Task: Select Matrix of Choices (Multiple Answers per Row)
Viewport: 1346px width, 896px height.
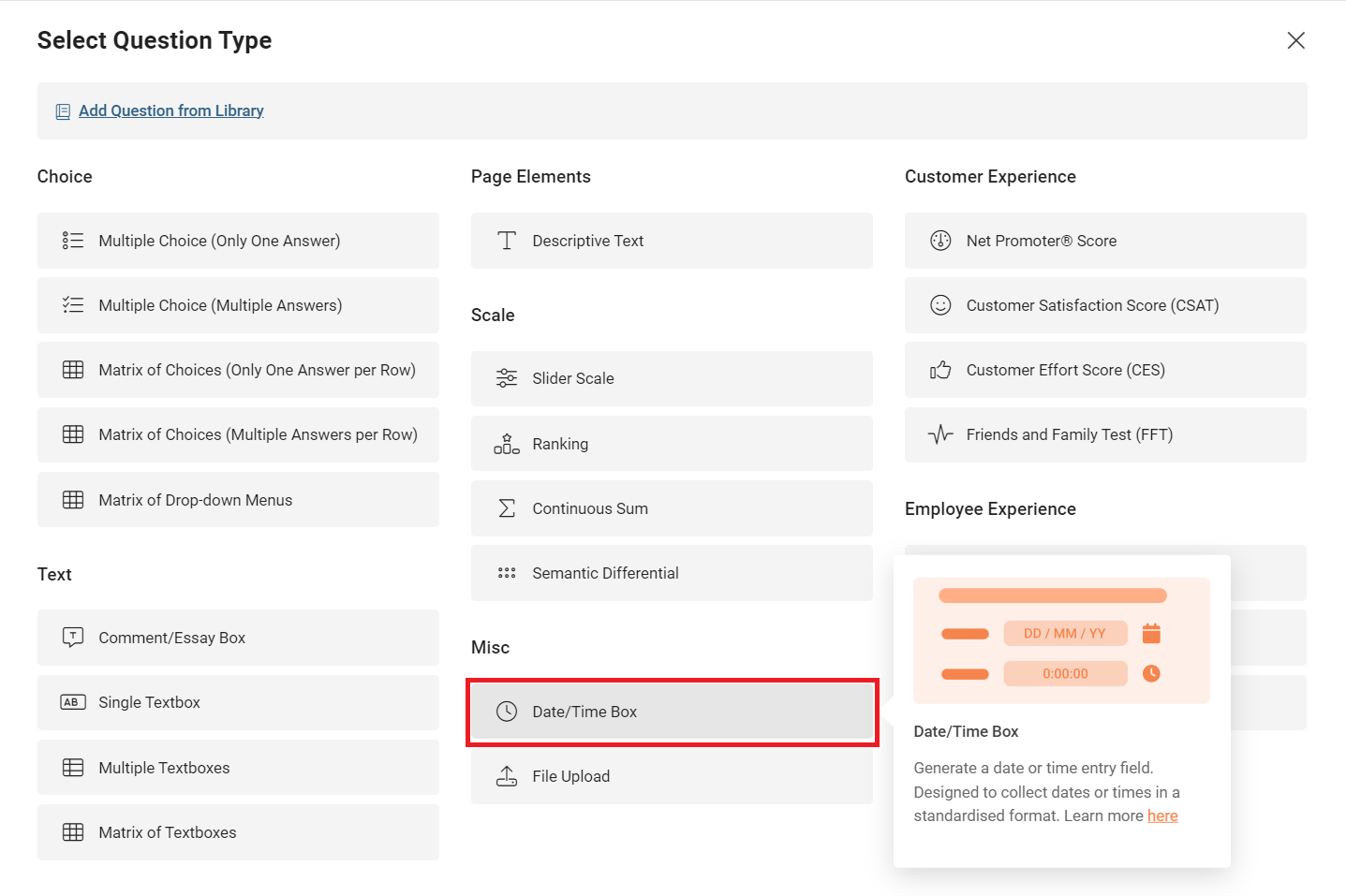Action: [x=238, y=434]
